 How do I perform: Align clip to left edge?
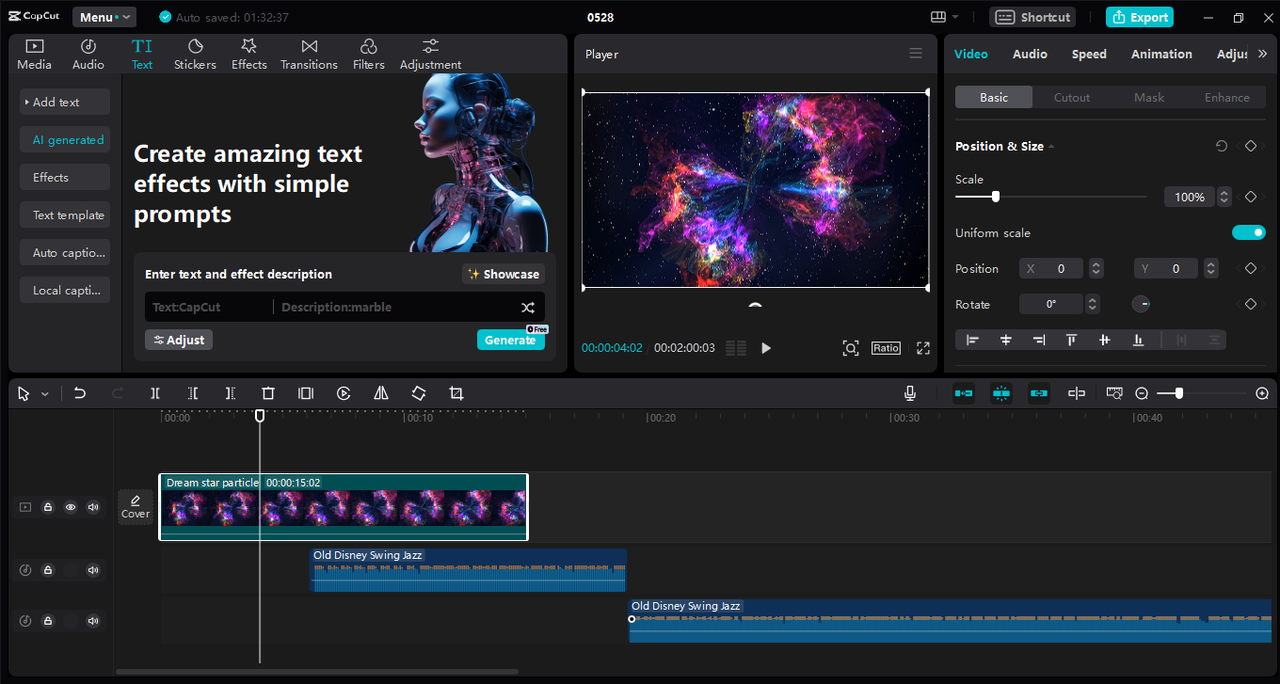[x=972, y=340]
